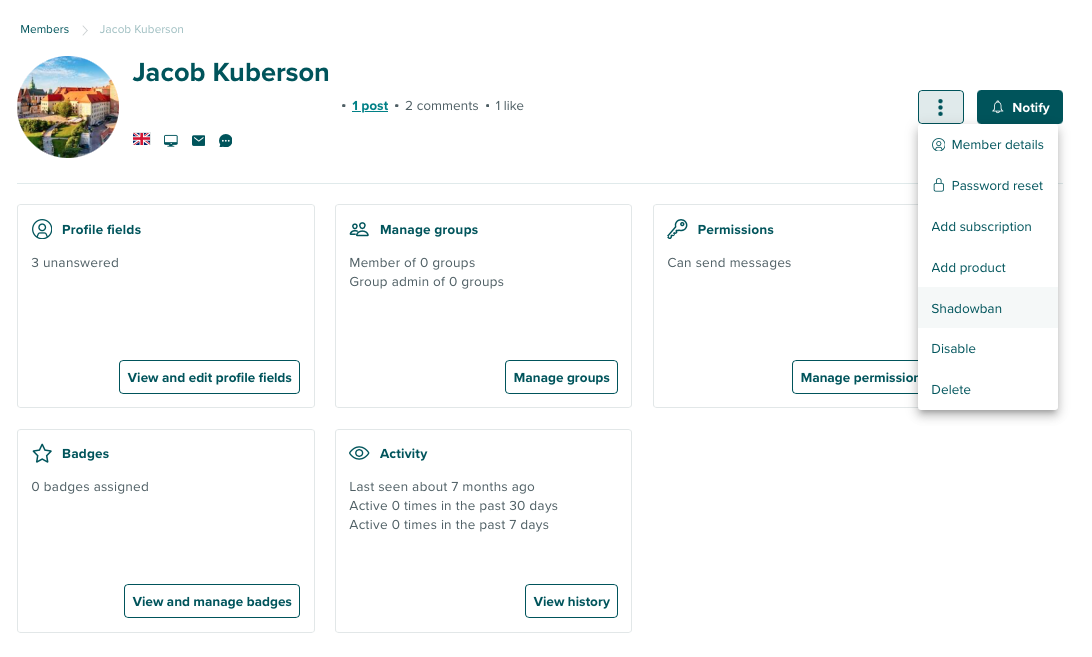Open the 1 post link
This screenshot has height=657, width=1092.
point(370,106)
